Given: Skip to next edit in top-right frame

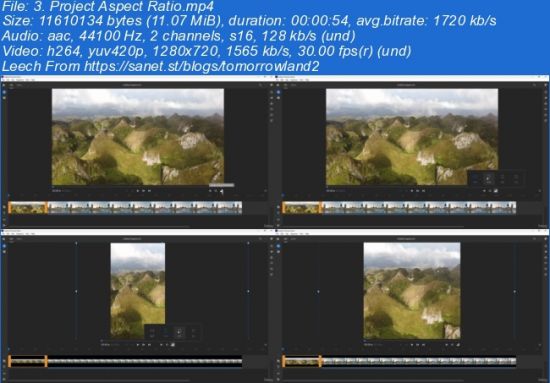Looking at the screenshot, I should [x=423, y=191].
